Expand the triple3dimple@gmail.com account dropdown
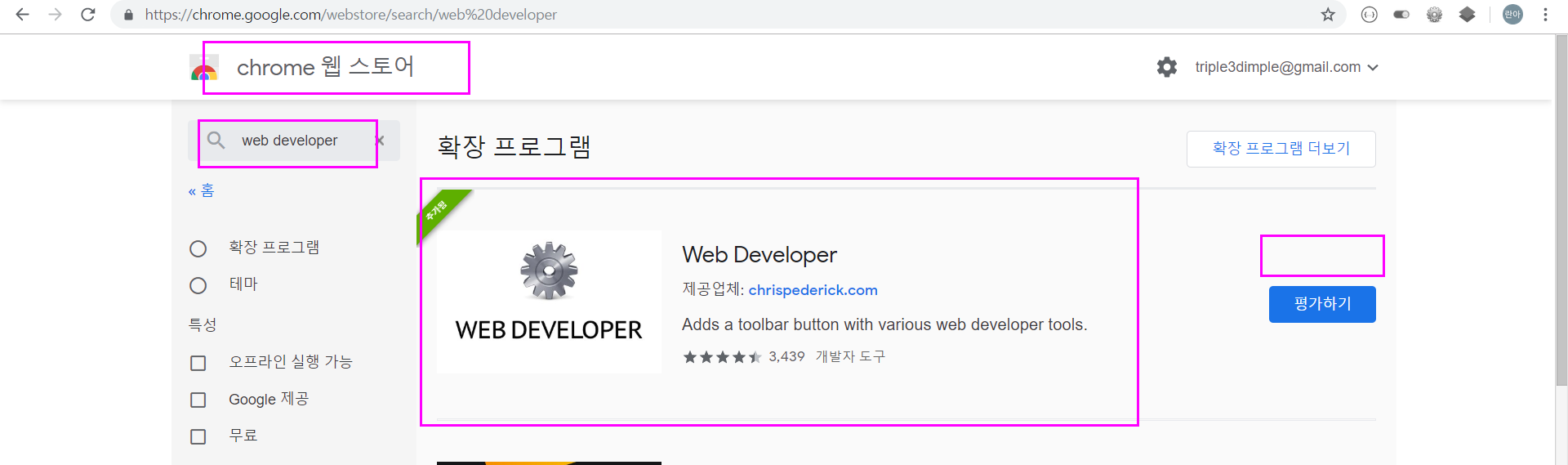 point(1287,67)
